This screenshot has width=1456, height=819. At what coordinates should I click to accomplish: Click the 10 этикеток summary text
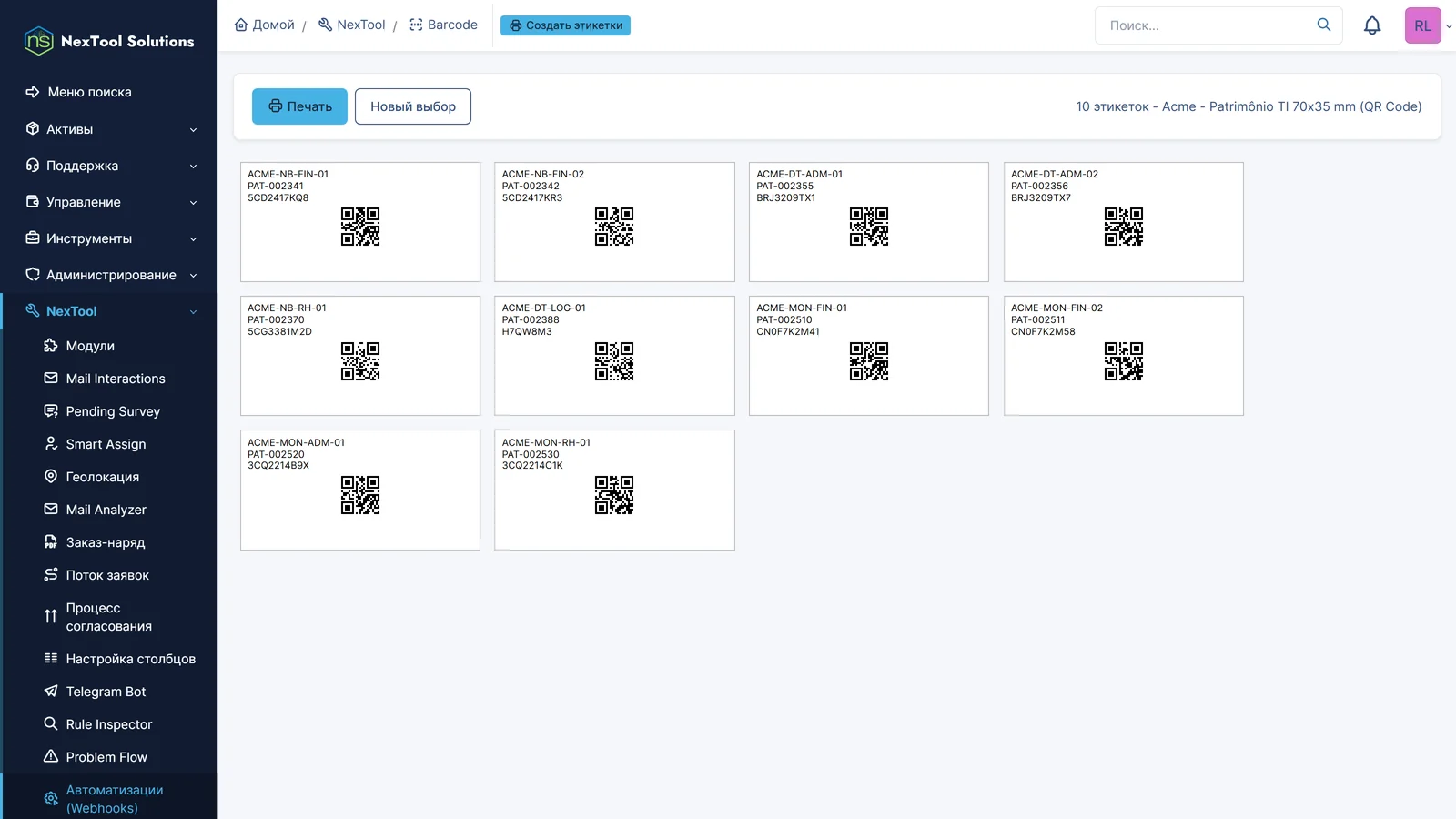point(1249,106)
